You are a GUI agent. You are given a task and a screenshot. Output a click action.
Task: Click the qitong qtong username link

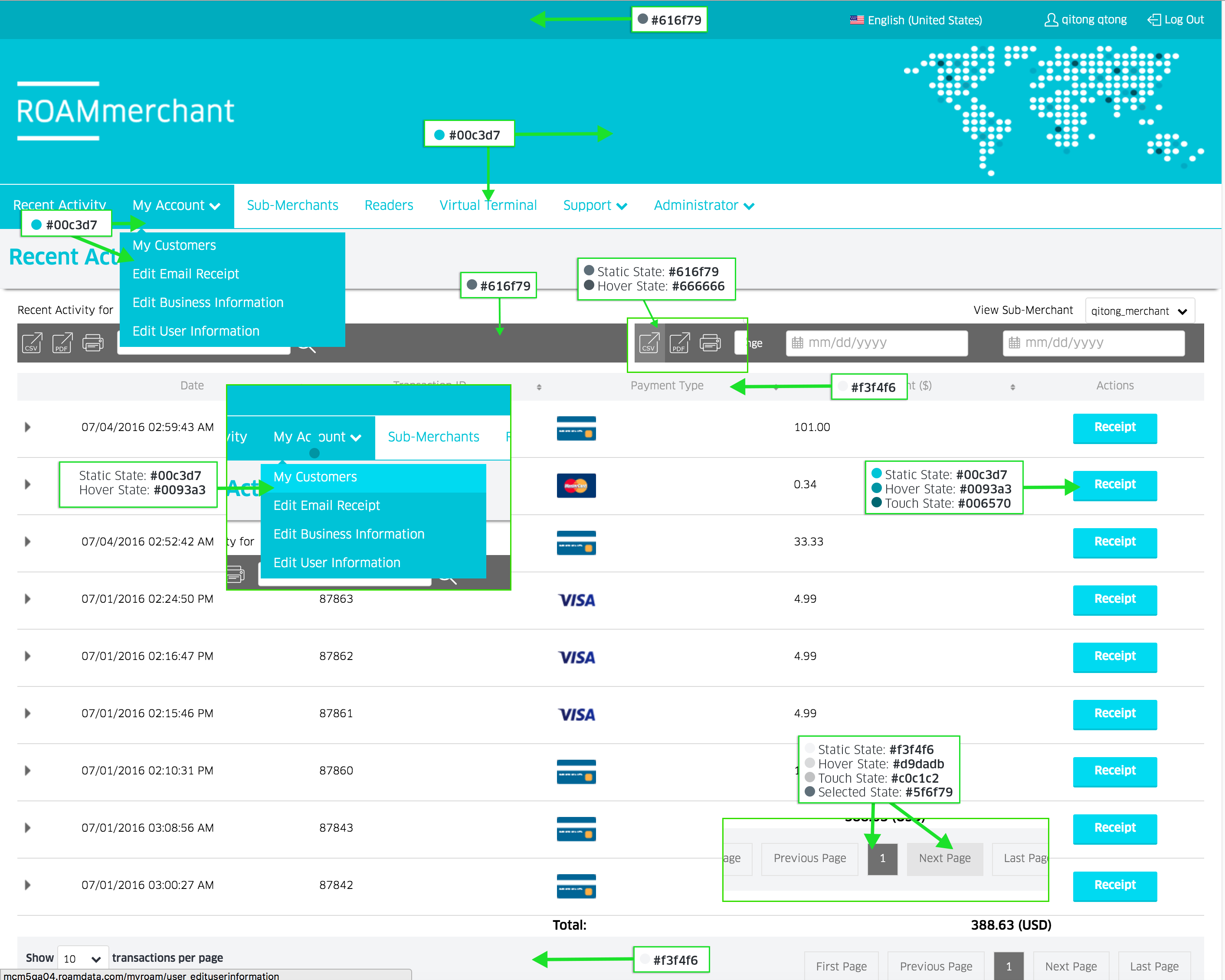(x=1094, y=20)
